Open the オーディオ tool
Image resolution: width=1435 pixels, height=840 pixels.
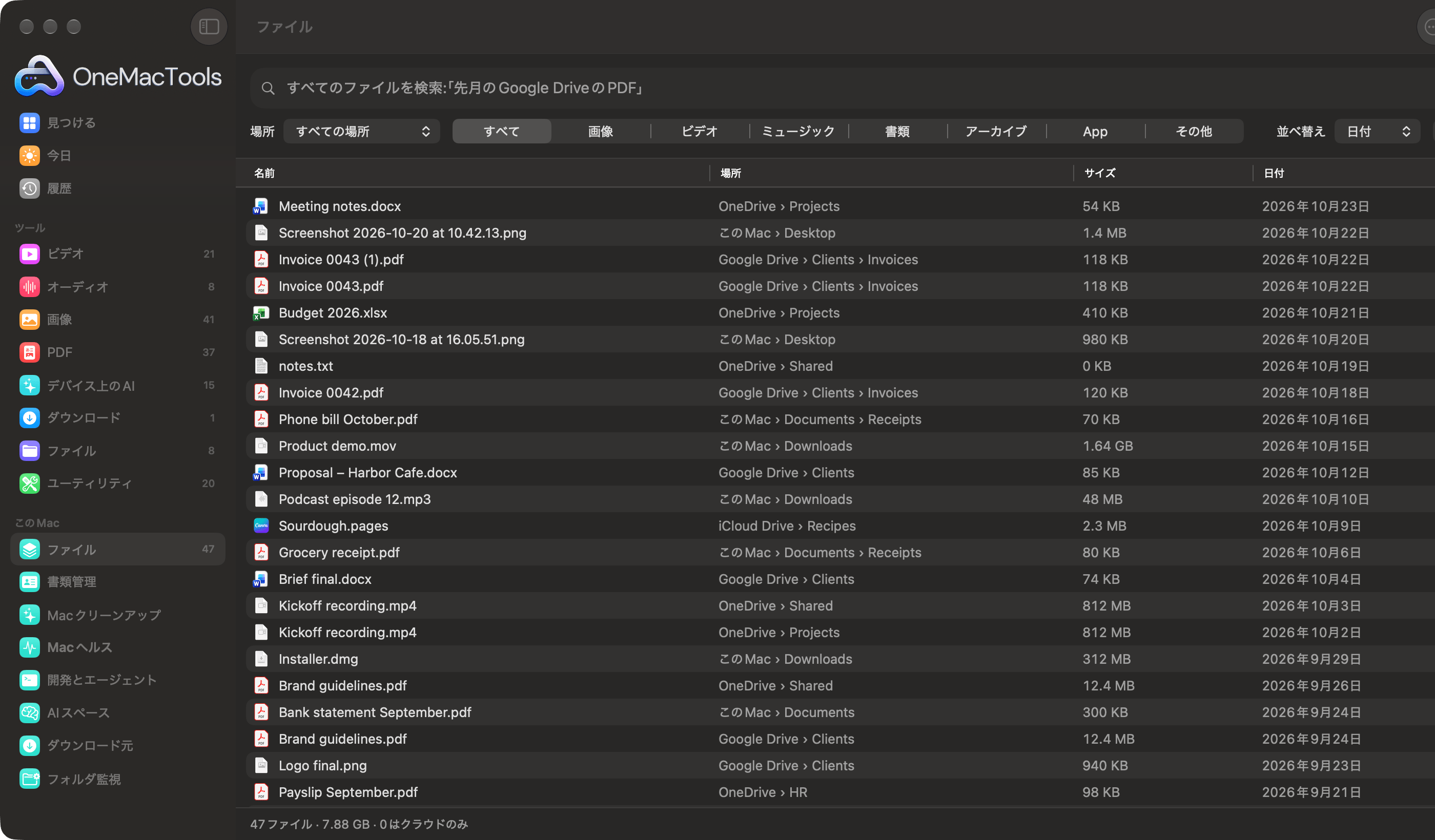click(118, 286)
